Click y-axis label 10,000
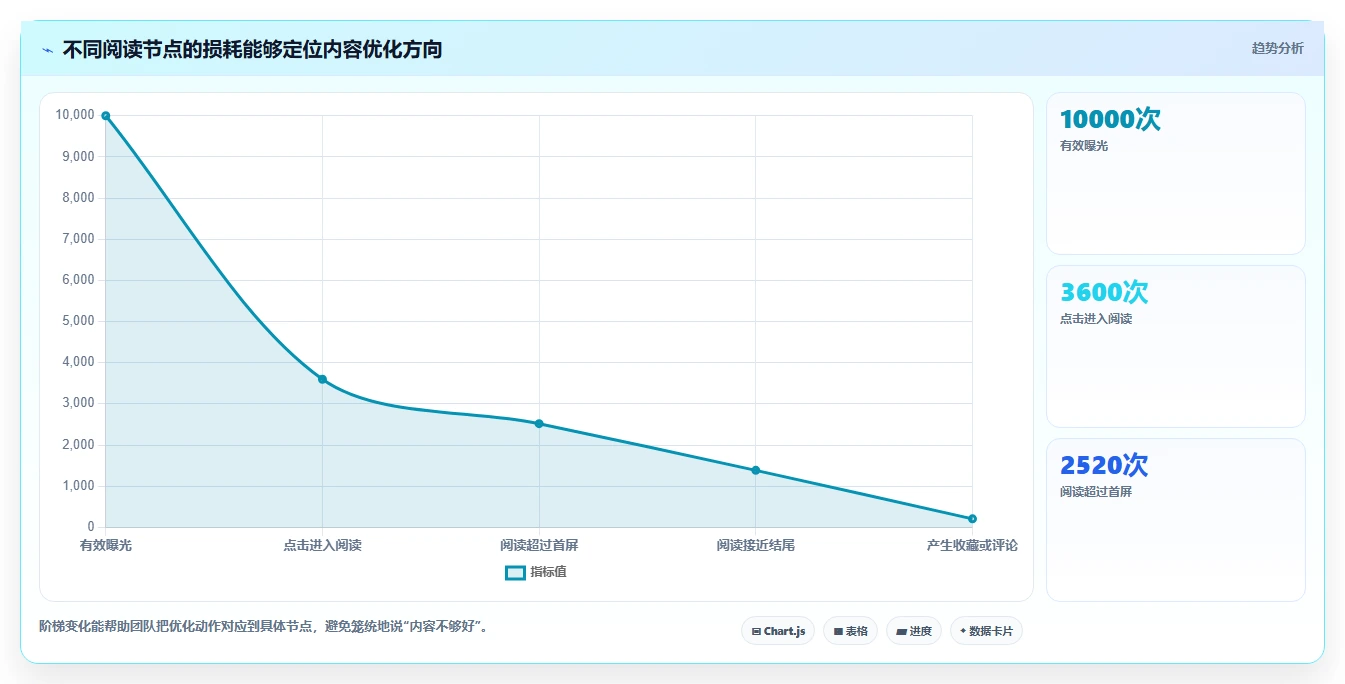 coord(75,115)
